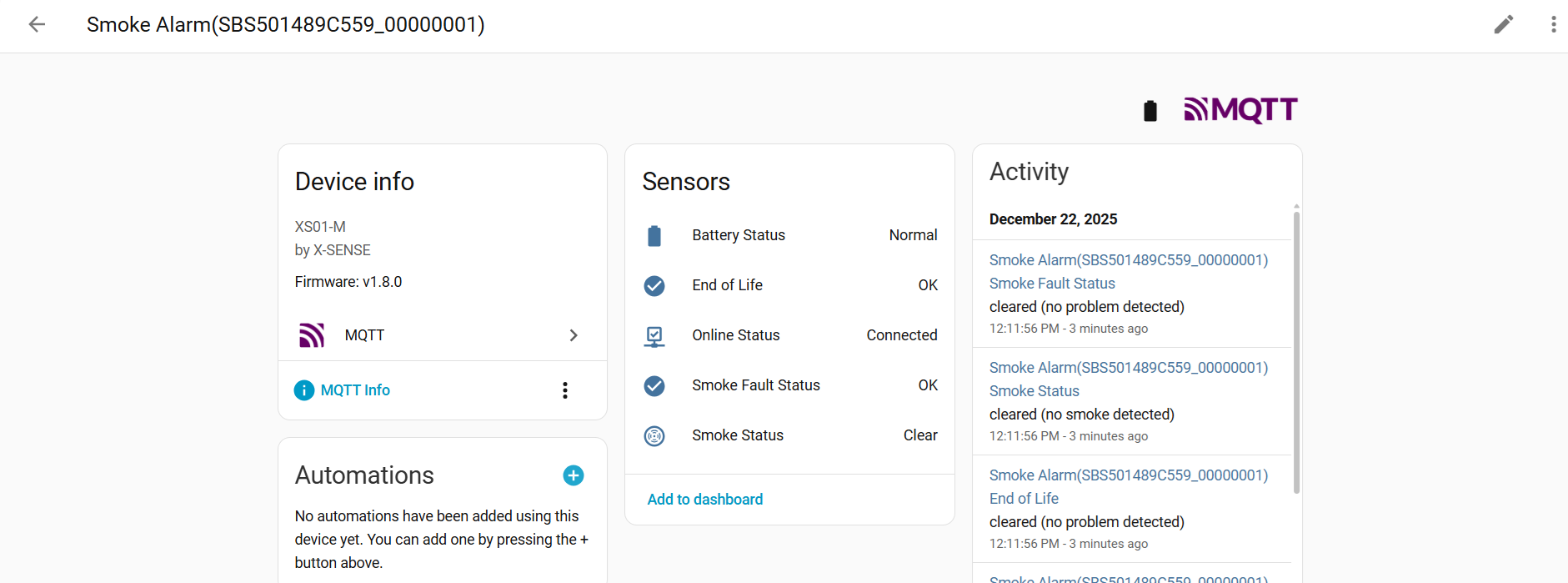
Task: Click the MQTT Info link
Action: click(x=355, y=390)
